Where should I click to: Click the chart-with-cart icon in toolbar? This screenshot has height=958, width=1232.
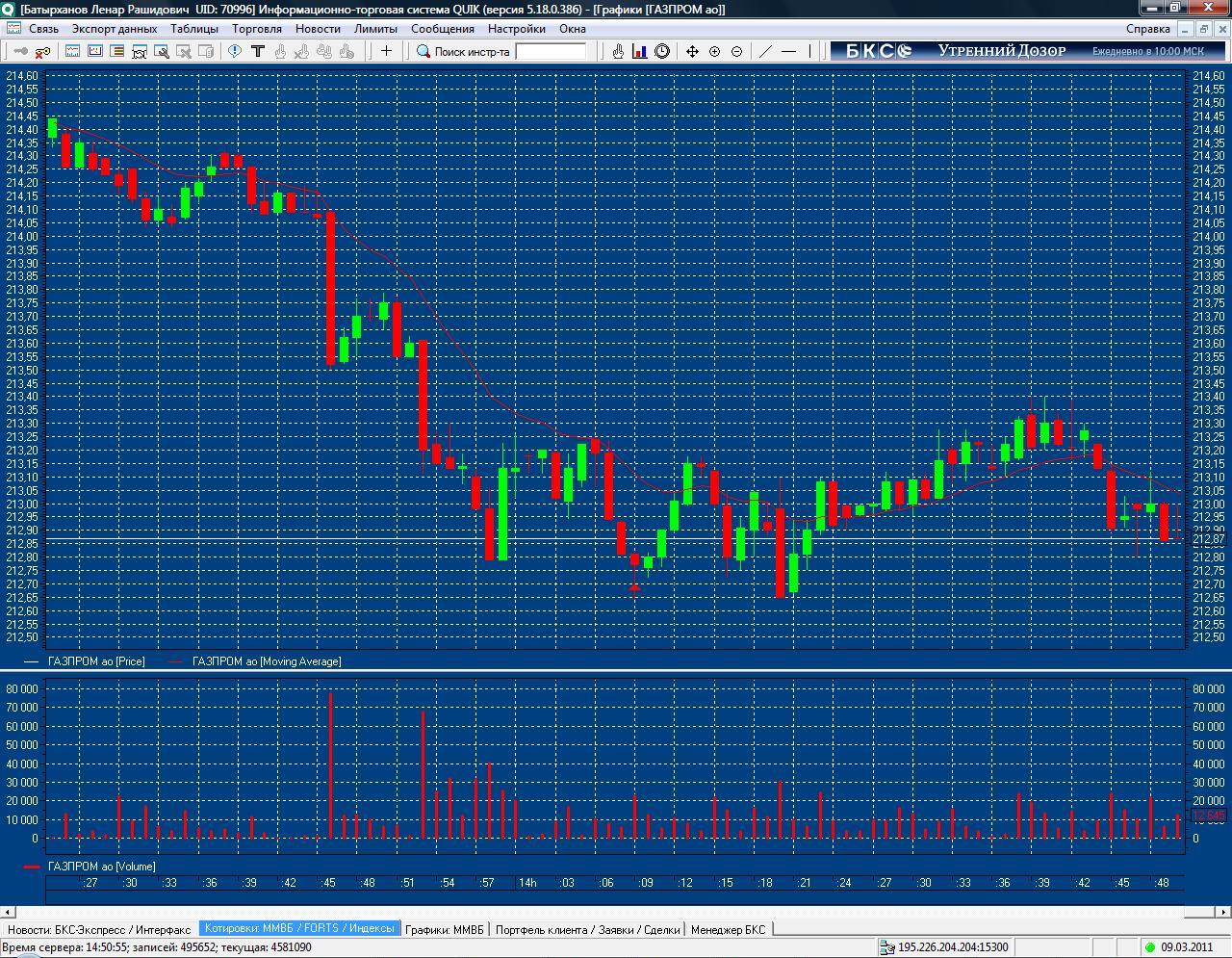point(140,51)
